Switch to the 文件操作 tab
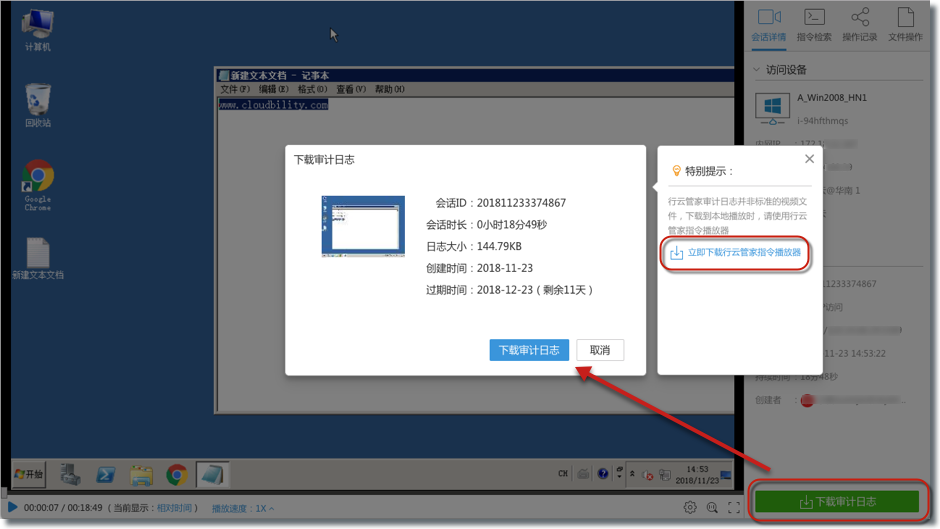The image size is (940, 529). (x=905, y=25)
